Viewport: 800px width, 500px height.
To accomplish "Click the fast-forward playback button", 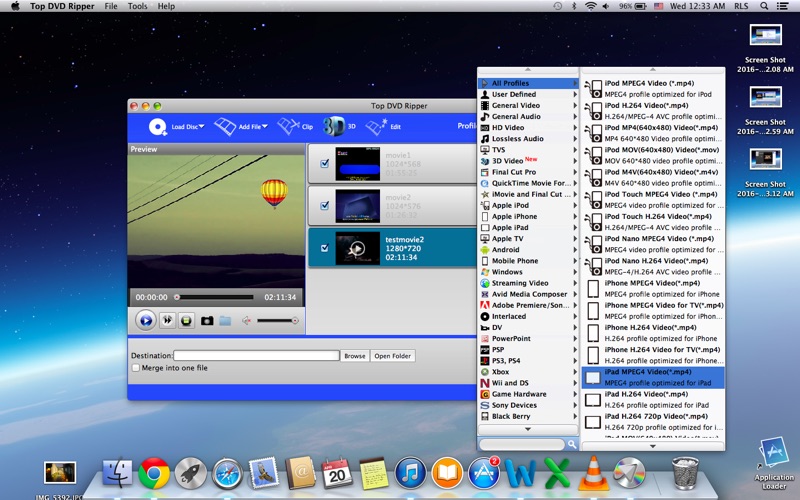I will (x=167, y=320).
